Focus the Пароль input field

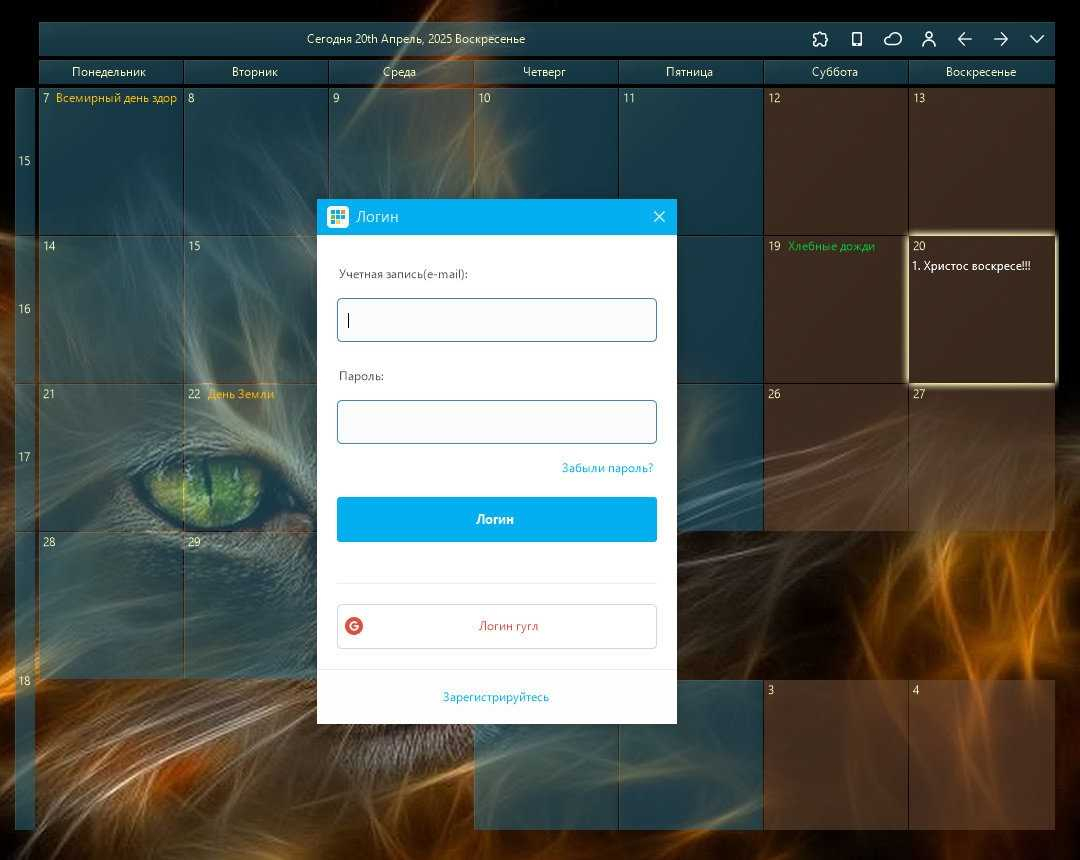(x=497, y=422)
